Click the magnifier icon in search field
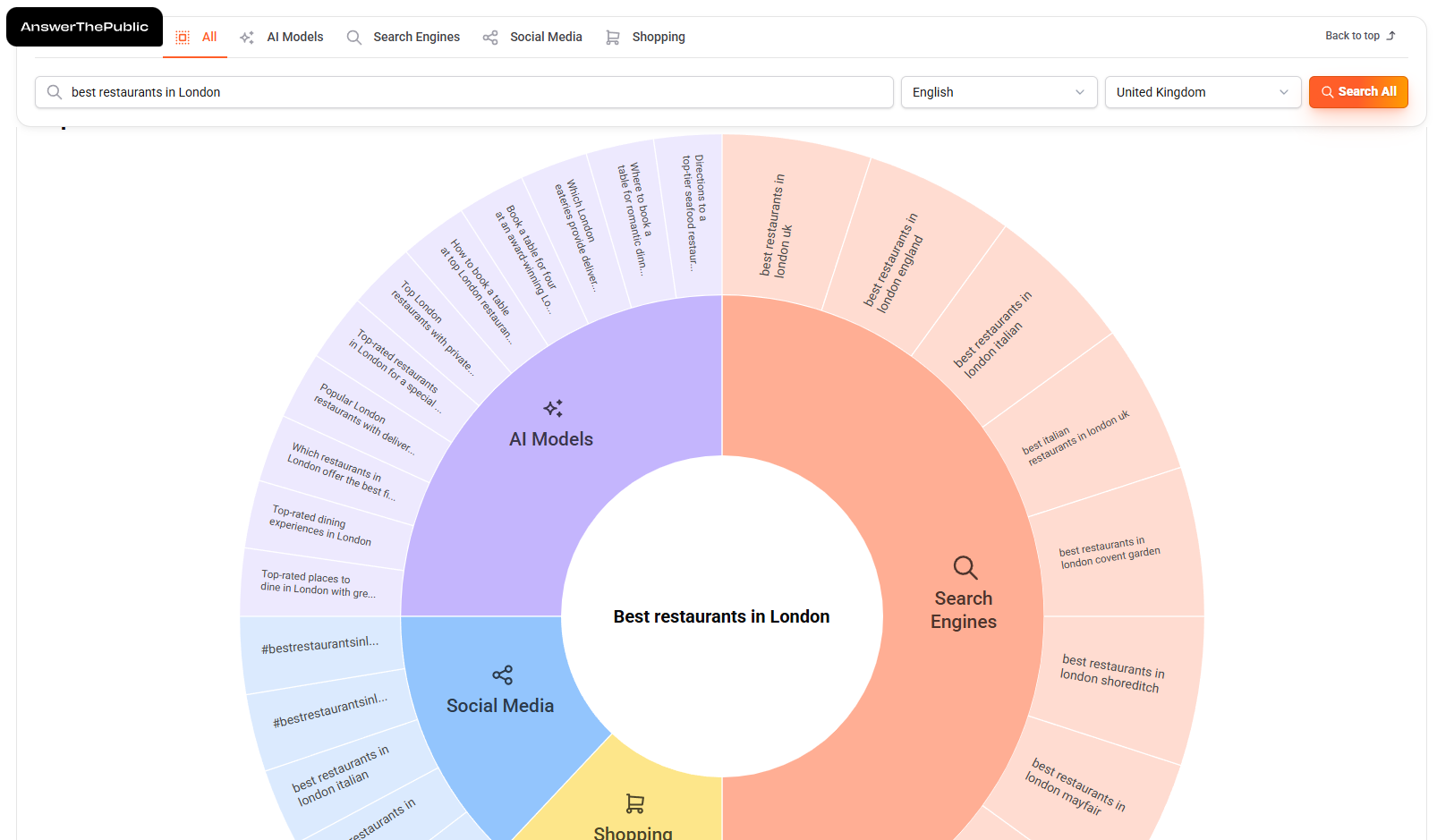The image size is (1437, 840). [x=55, y=92]
